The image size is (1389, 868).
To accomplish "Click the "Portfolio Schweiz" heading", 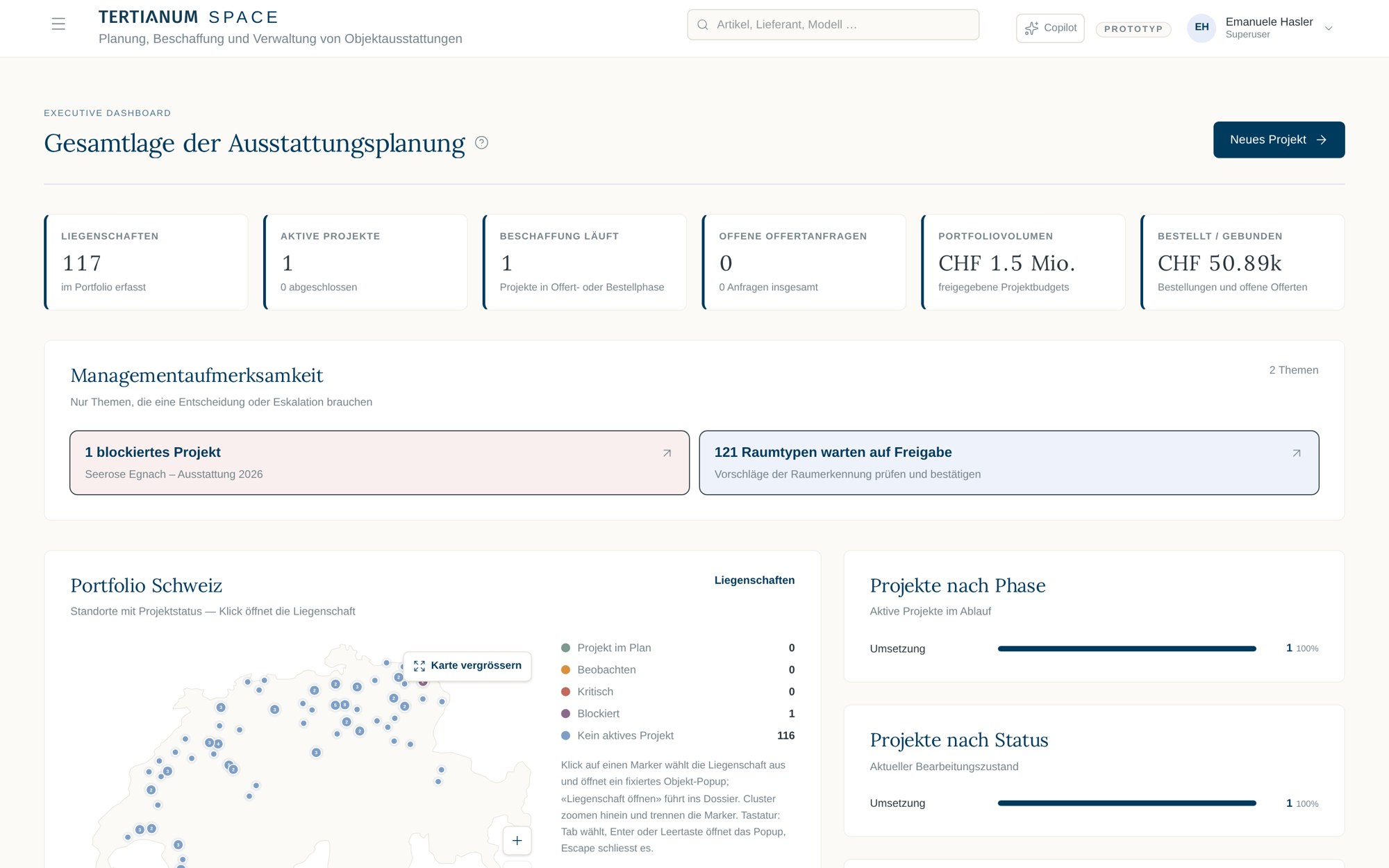I will (x=147, y=585).
